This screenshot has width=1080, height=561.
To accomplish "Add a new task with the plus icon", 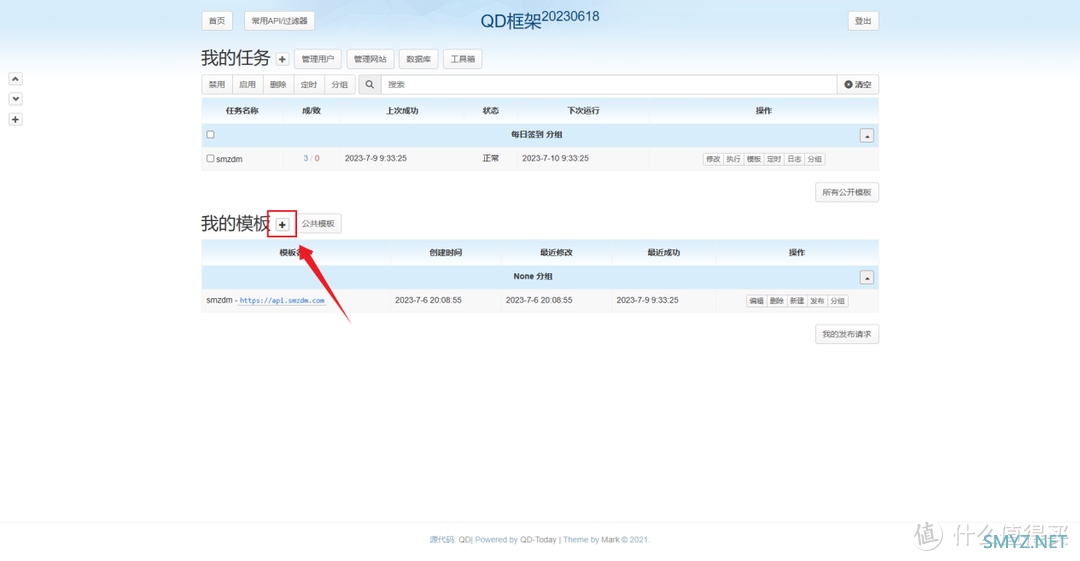I will point(282,59).
